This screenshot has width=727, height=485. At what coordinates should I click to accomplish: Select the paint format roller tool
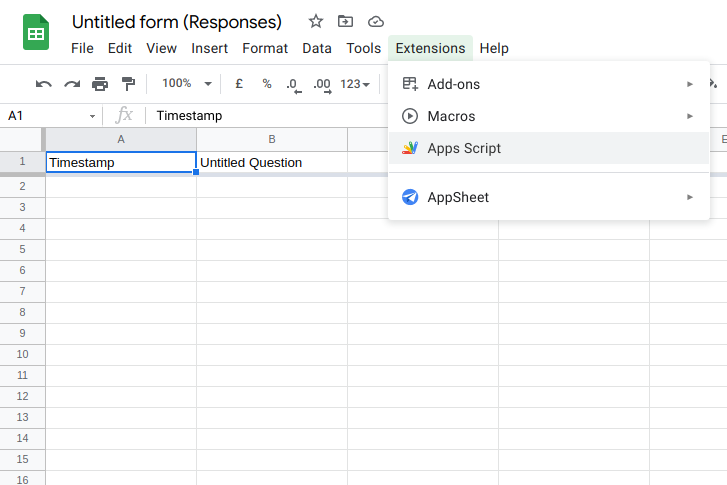[x=128, y=84]
